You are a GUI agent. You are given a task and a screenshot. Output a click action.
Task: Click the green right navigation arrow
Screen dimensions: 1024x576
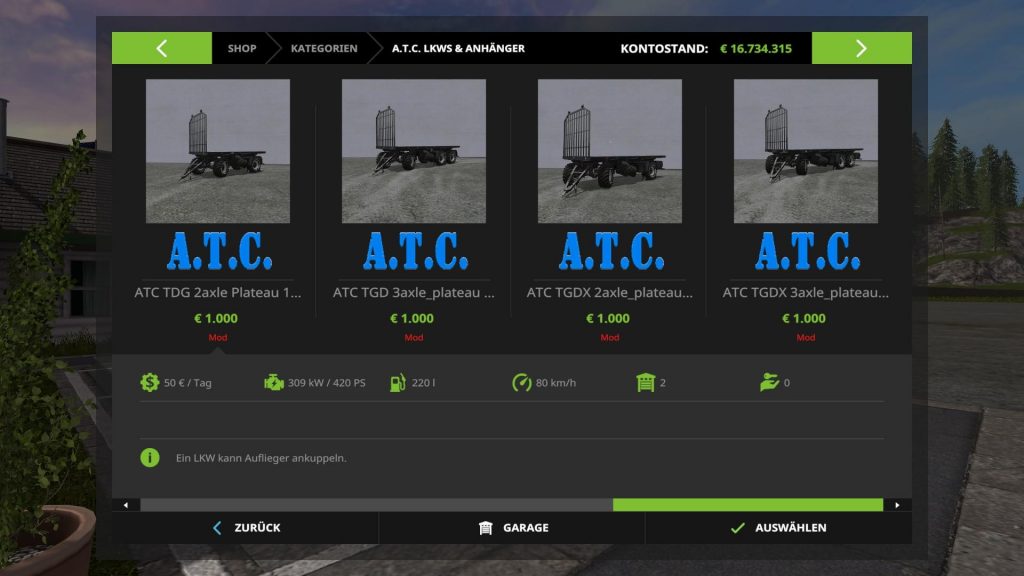pyautogui.click(x=862, y=47)
